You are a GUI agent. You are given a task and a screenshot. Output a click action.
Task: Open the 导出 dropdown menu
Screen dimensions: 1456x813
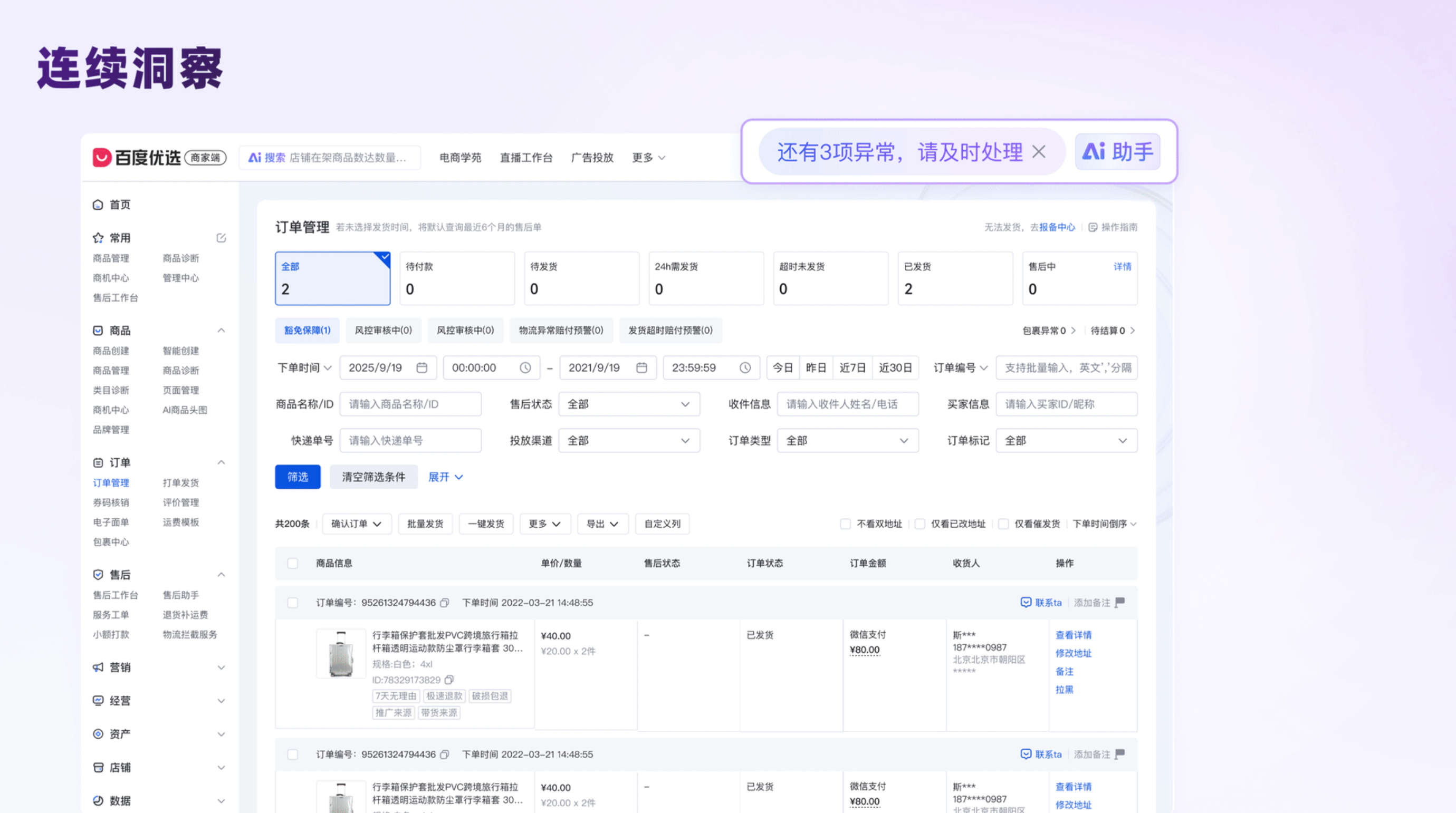coord(602,524)
